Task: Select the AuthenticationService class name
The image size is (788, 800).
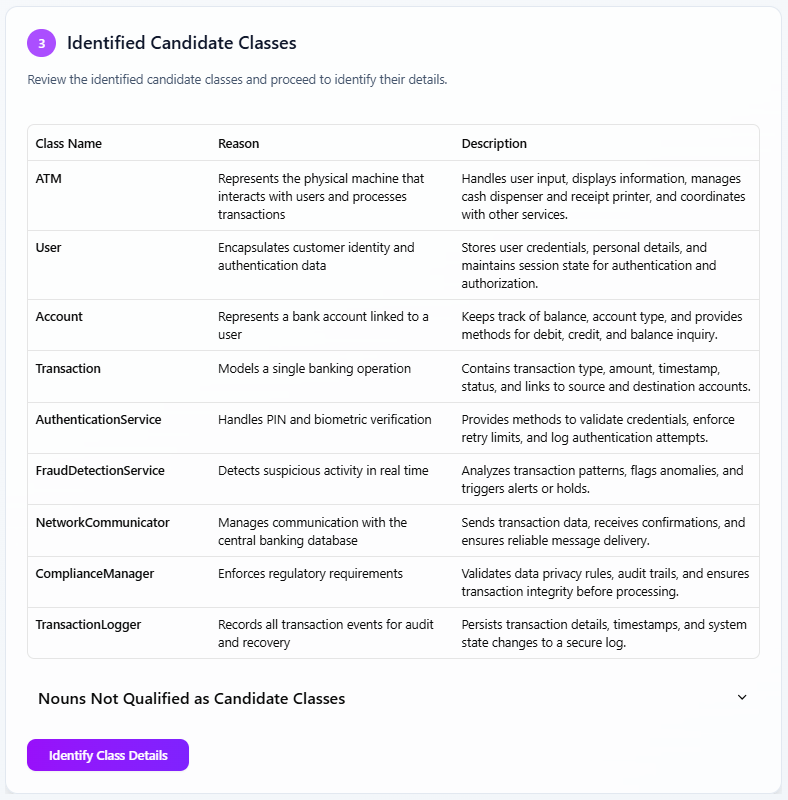Action: (x=98, y=419)
